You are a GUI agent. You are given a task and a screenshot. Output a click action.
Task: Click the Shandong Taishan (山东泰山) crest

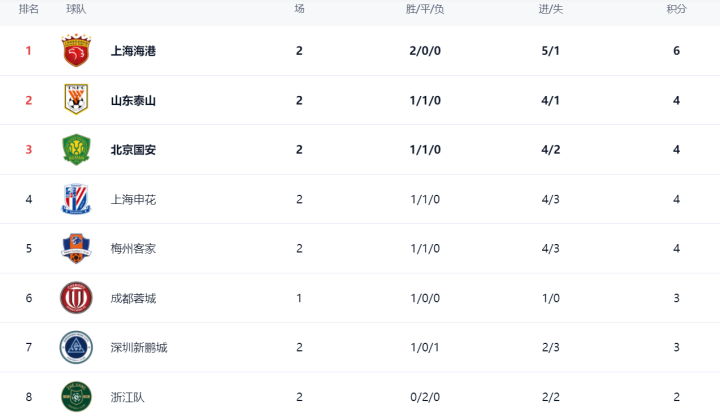[x=76, y=100]
